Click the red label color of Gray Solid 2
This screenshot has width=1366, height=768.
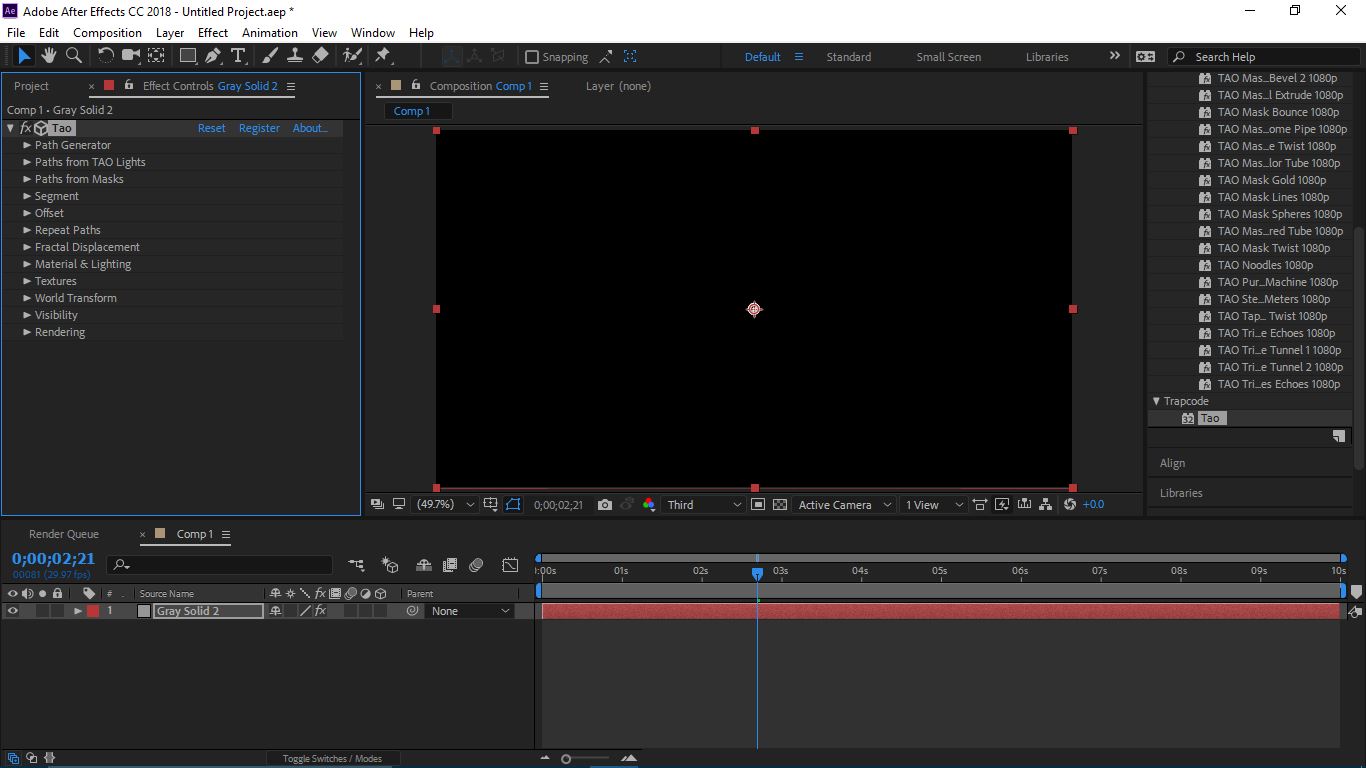pyautogui.click(x=93, y=611)
